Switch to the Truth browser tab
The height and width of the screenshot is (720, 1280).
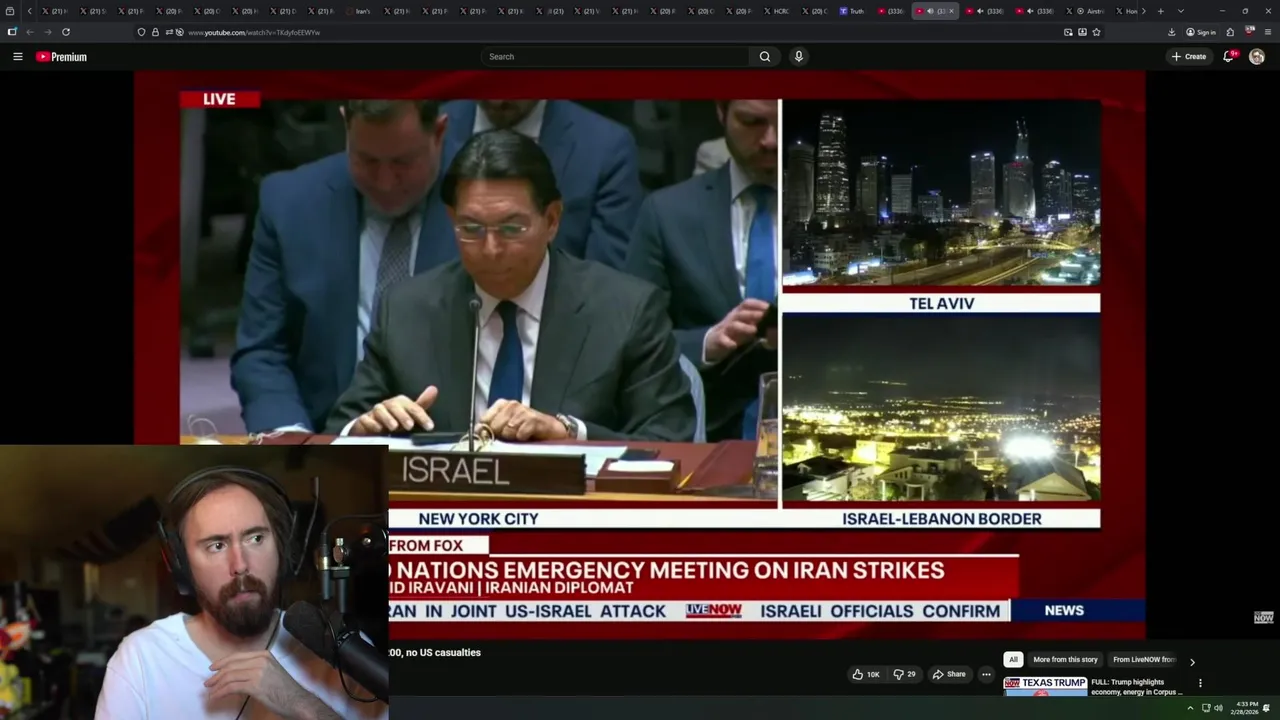pos(852,11)
